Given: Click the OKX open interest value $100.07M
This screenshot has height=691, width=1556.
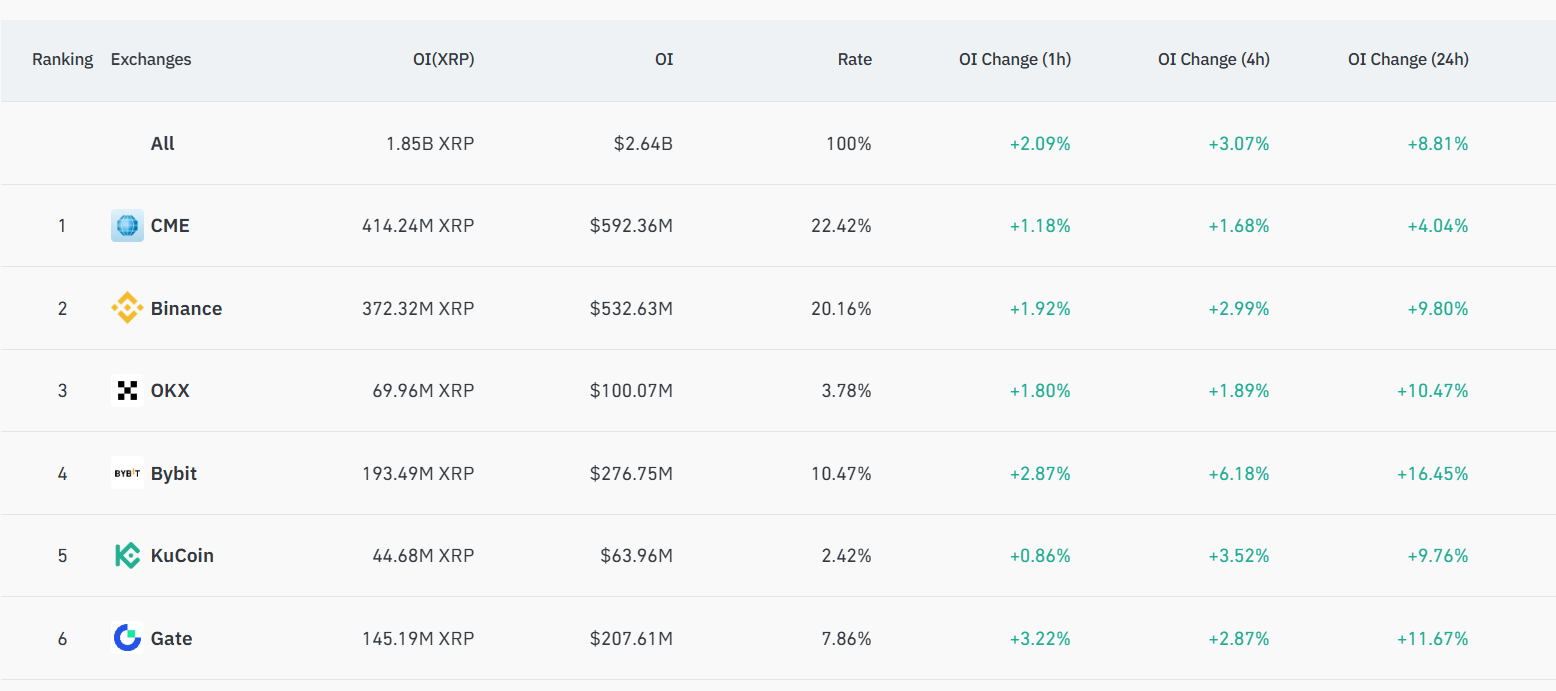Looking at the screenshot, I should (631, 390).
